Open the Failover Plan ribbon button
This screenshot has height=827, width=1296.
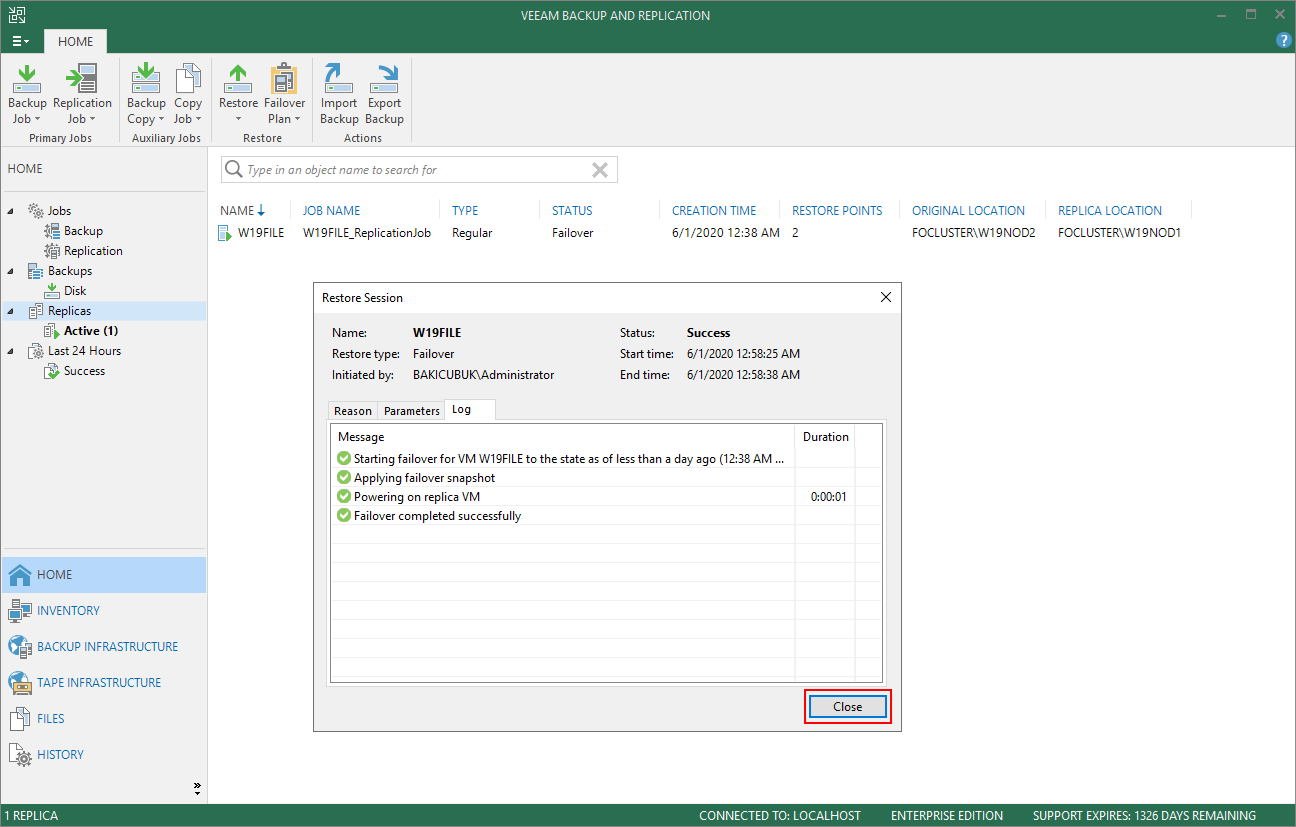coord(284,94)
